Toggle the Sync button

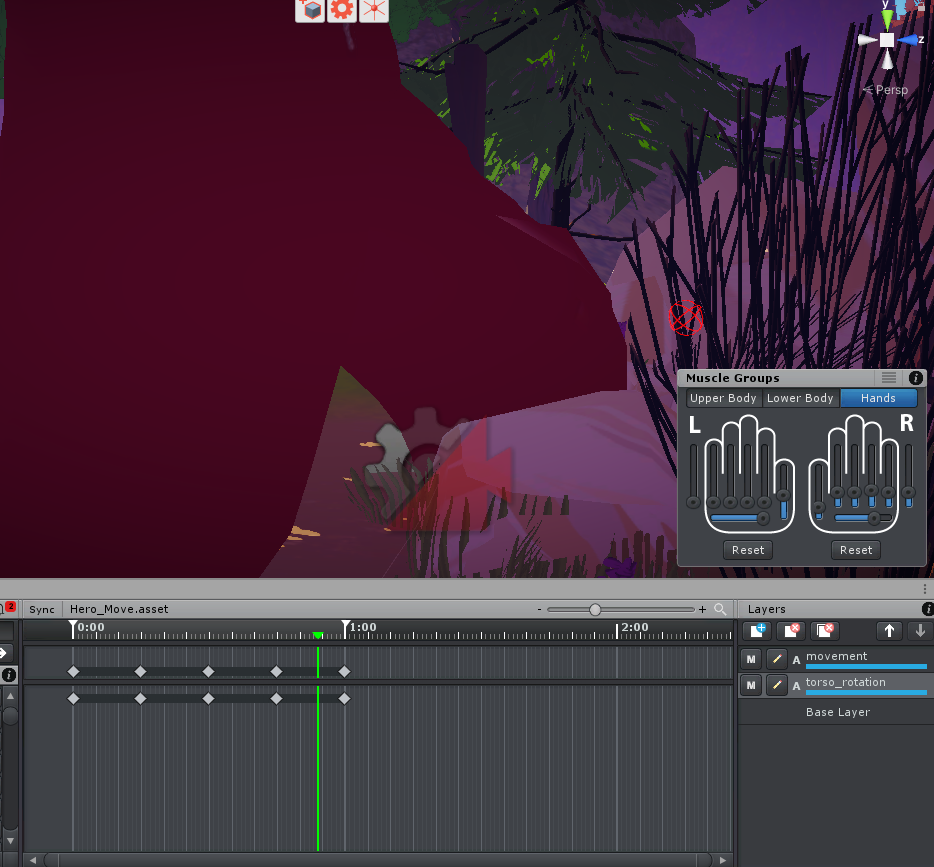click(x=42, y=609)
